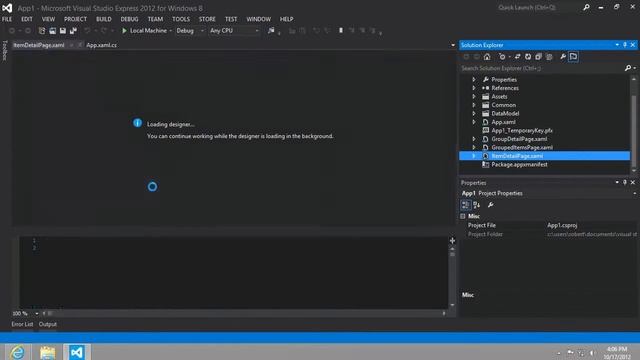Screen dimensions: 640x360
Task: Expand the Assets folder
Action: click(x=474, y=97)
